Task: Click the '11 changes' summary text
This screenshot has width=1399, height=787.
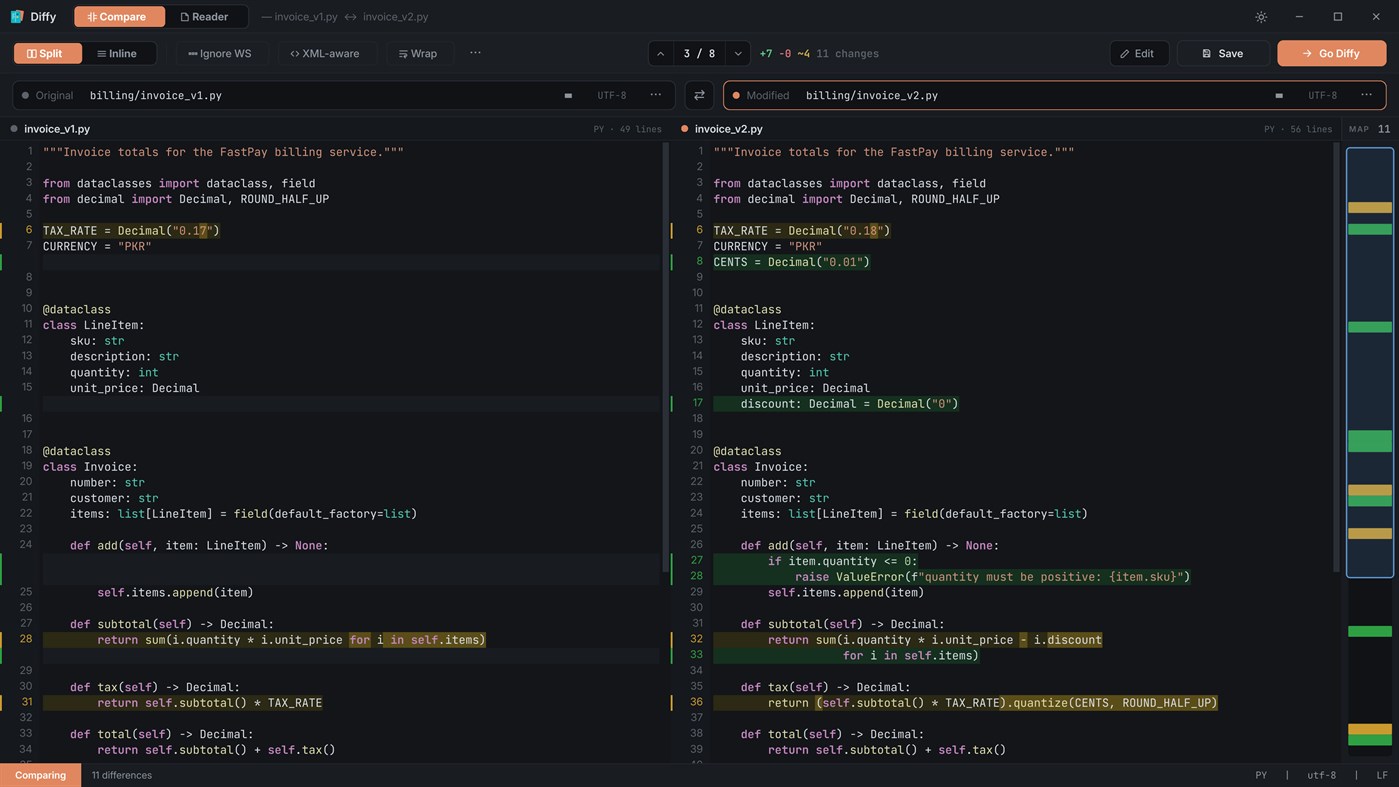Action: point(847,53)
